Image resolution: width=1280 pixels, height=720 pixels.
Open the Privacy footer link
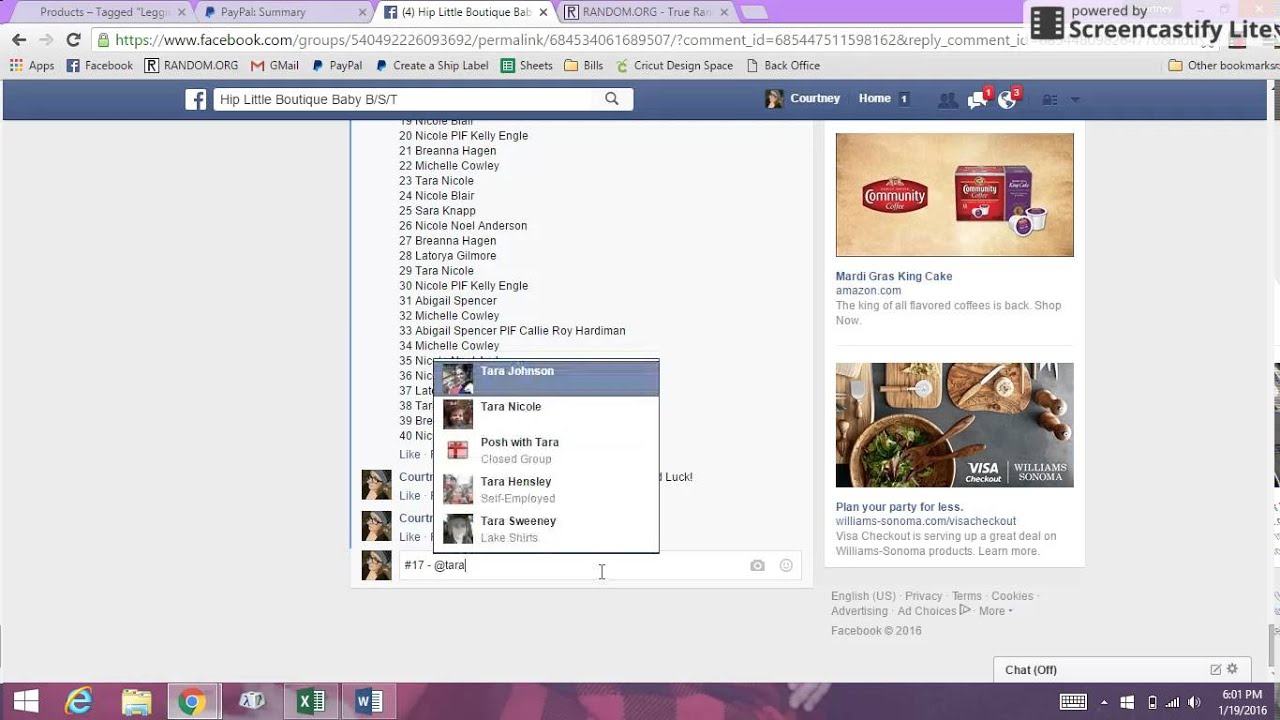[x=923, y=596]
